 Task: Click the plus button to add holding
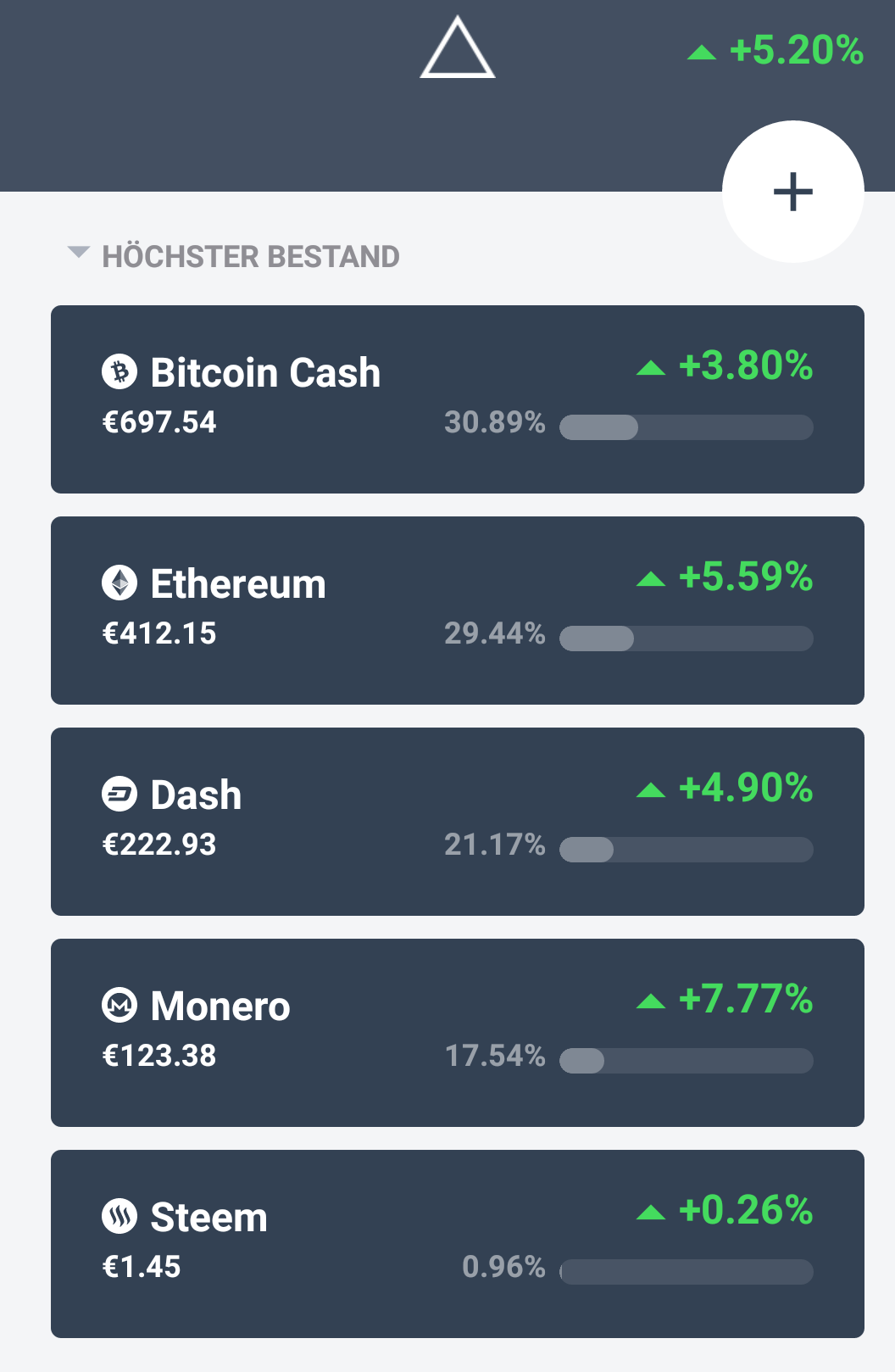coord(793,192)
